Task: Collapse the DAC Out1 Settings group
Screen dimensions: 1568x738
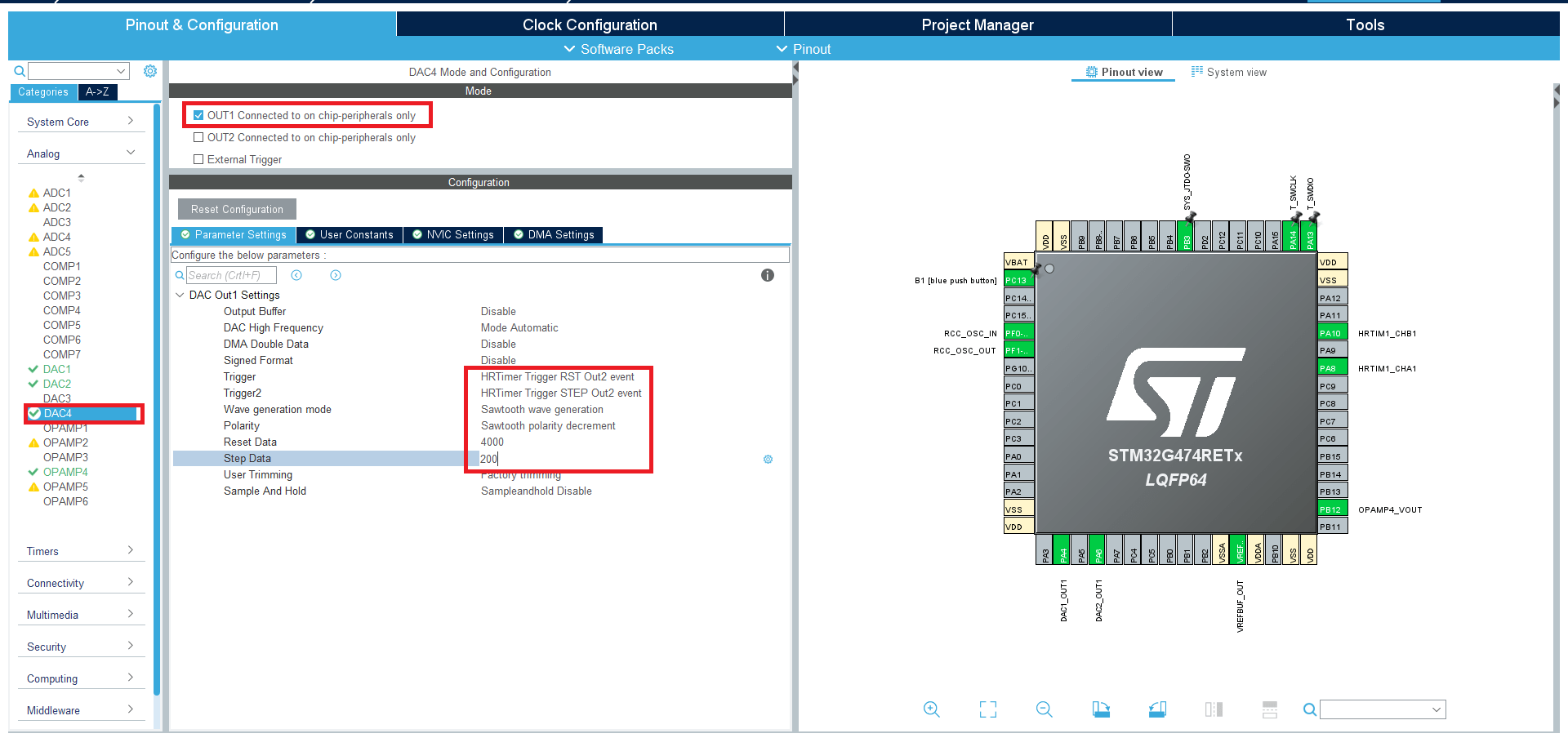Action: tap(180, 295)
